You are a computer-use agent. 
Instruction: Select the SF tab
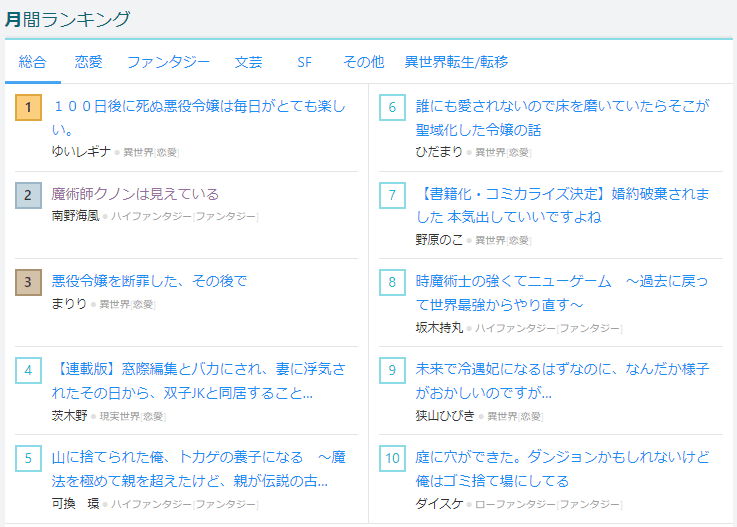point(304,62)
